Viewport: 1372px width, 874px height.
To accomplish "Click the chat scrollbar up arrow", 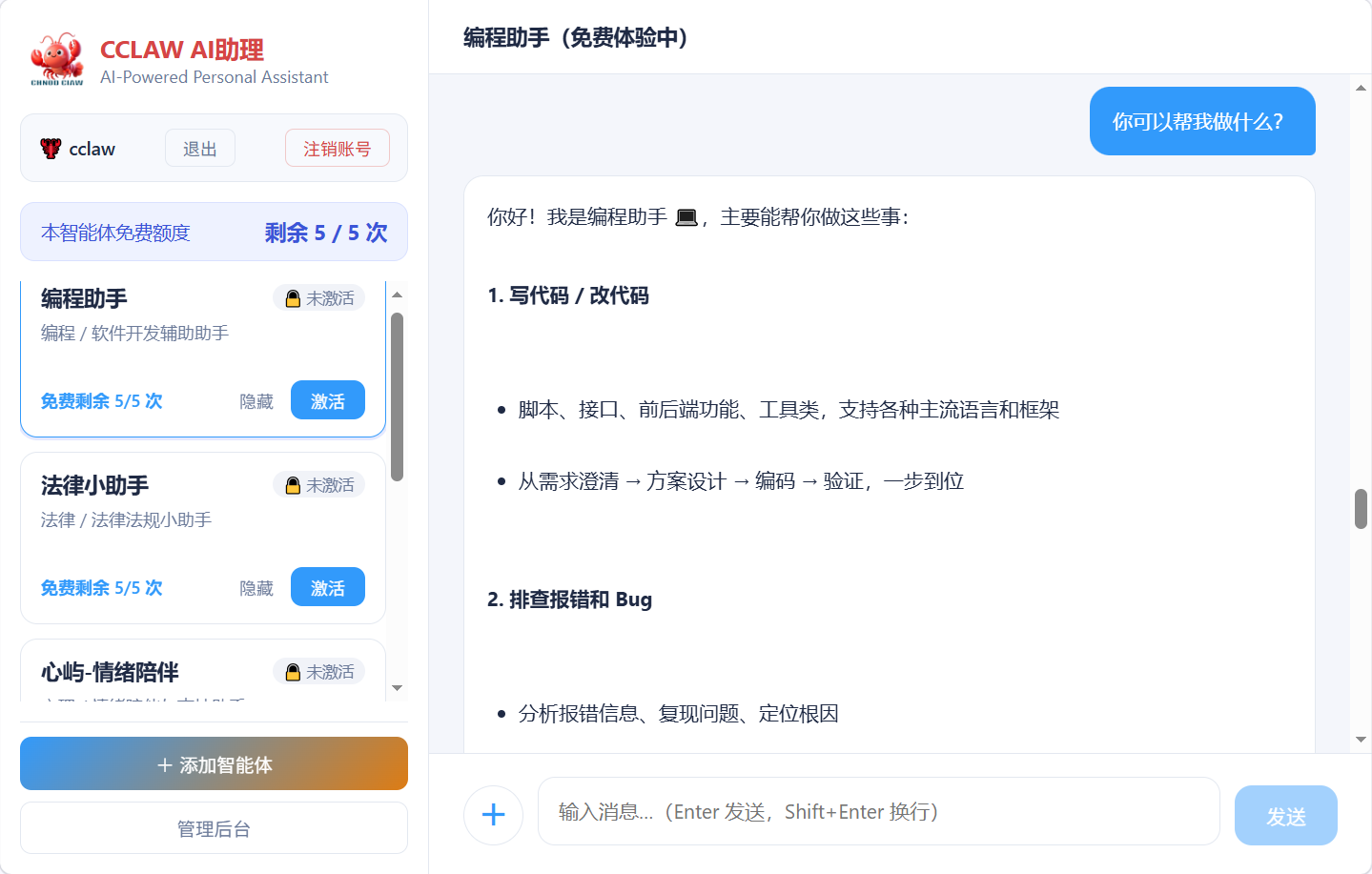I will [1361, 88].
